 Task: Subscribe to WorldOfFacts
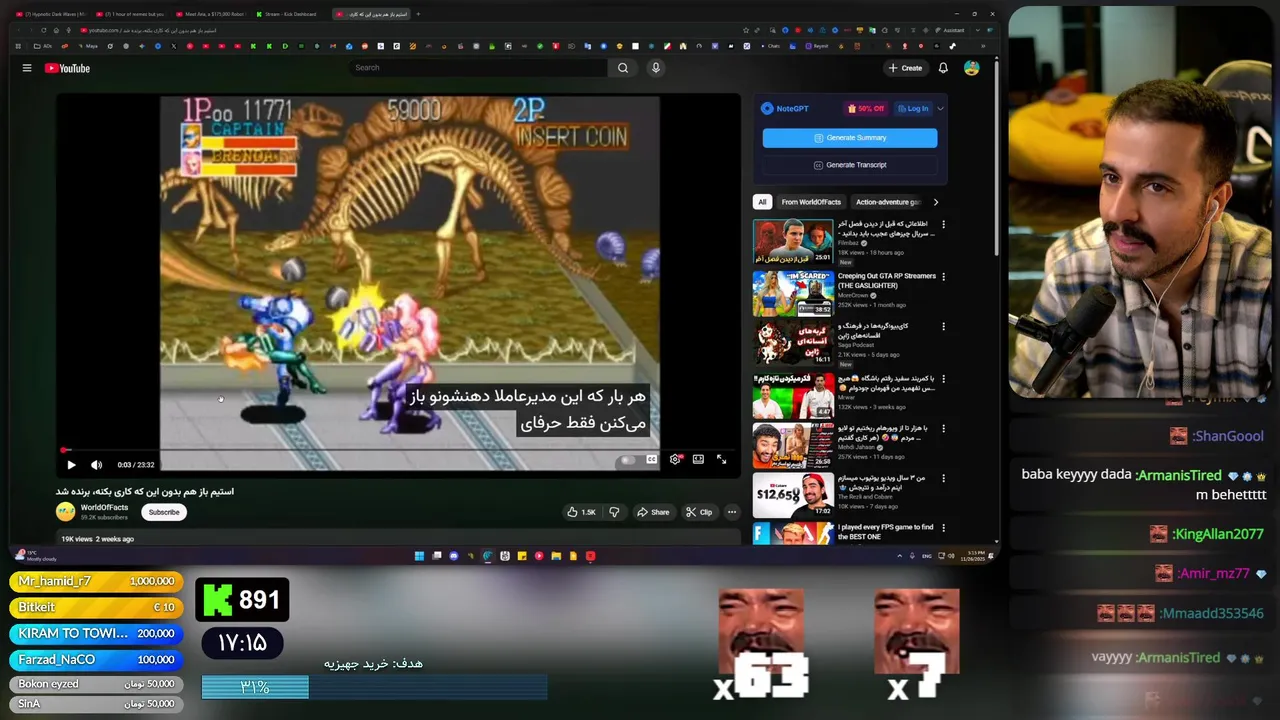tap(164, 512)
